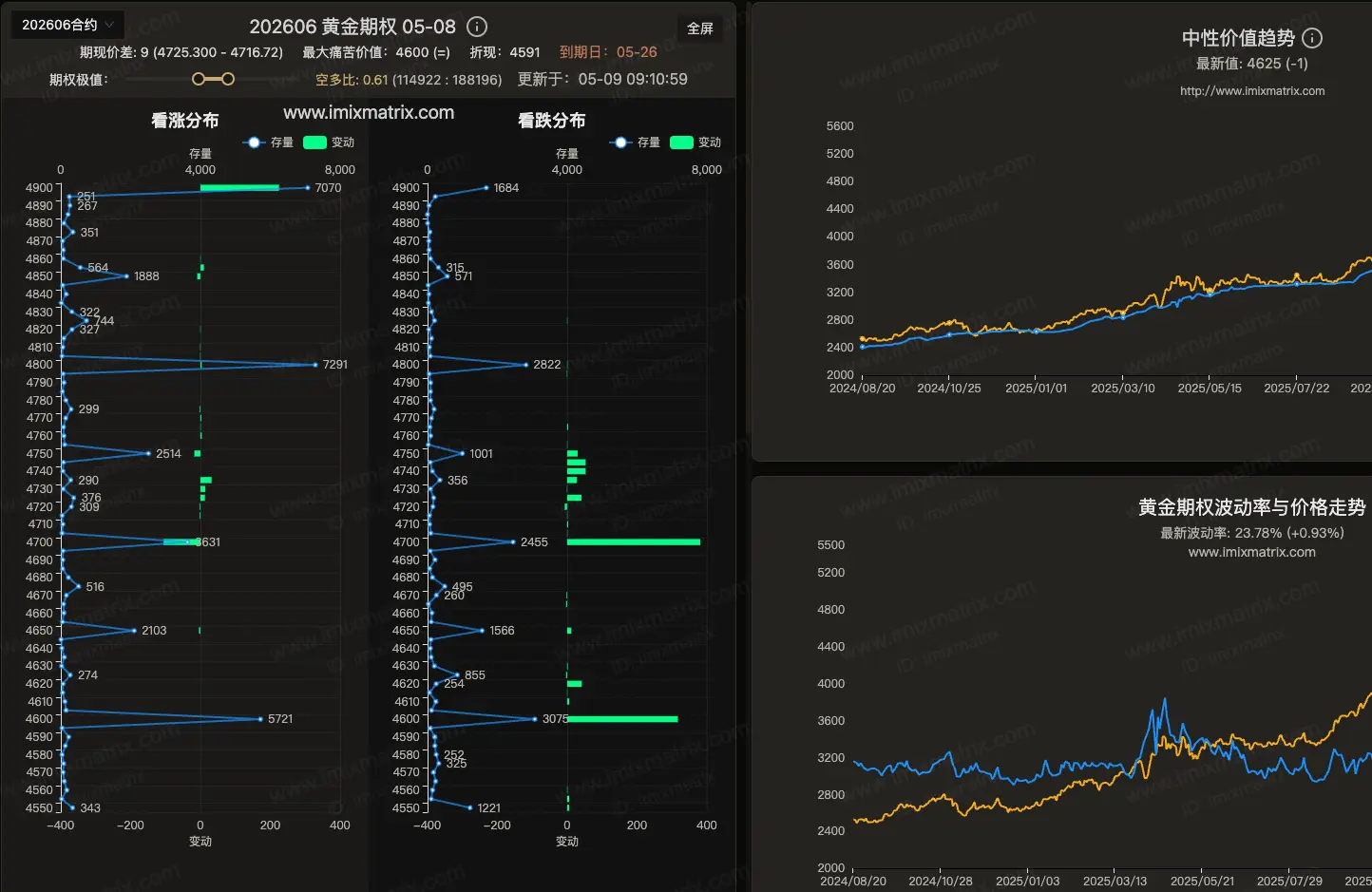1372x892 pixels.
Task: Click right handle of 期权极值 slider
Action: tap(227, 79)
